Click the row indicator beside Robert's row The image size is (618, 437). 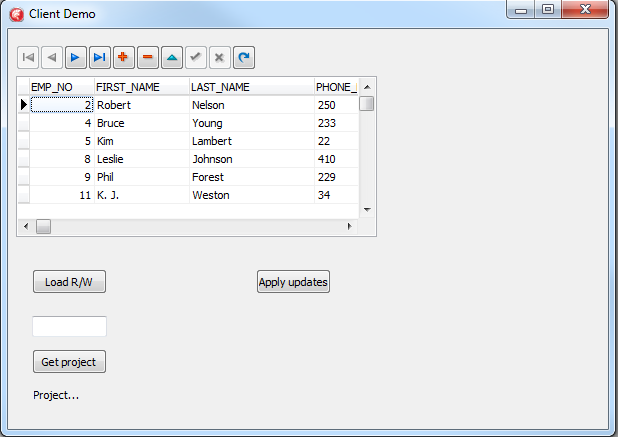point(24,105)
